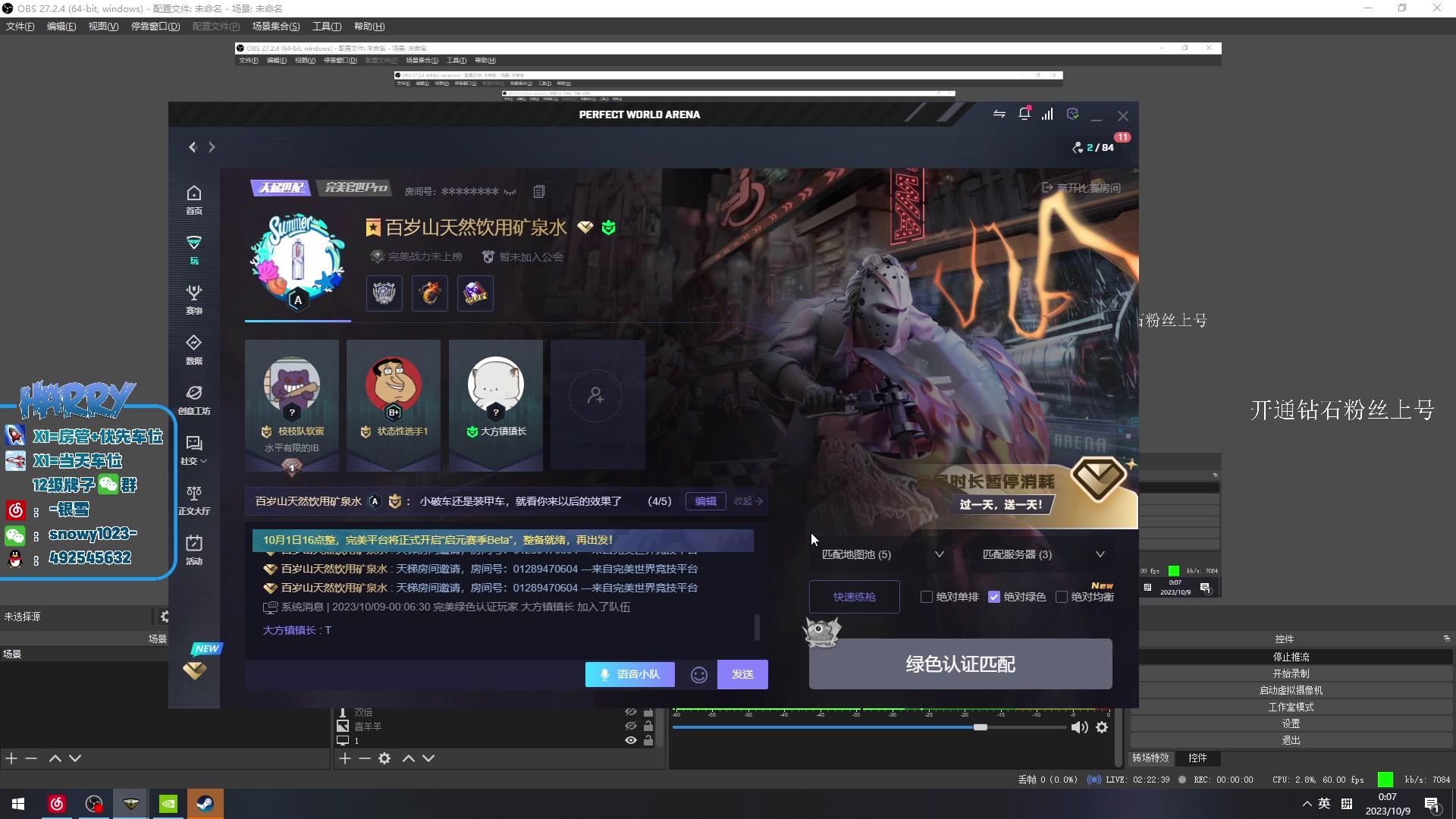Reveal the hidden room number
1456x819 pixels.
(x=510, y=192)
